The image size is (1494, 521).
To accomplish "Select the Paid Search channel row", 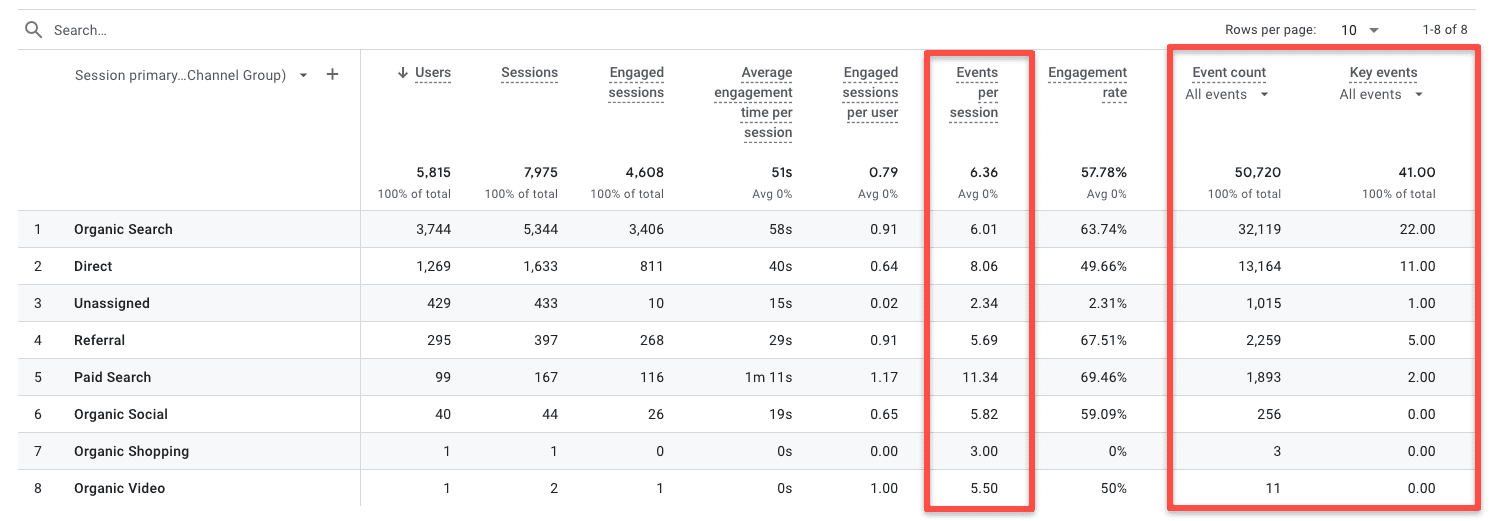I will [x=112, y=377].
